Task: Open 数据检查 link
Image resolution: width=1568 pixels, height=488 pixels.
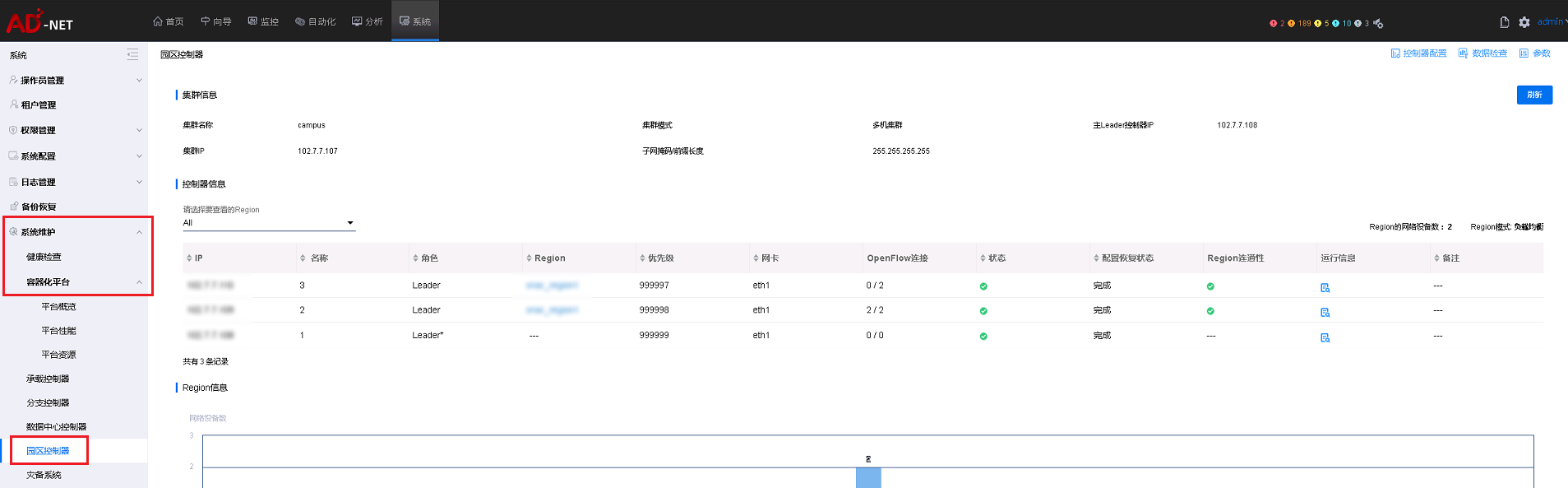Action: pos(1482,53)
